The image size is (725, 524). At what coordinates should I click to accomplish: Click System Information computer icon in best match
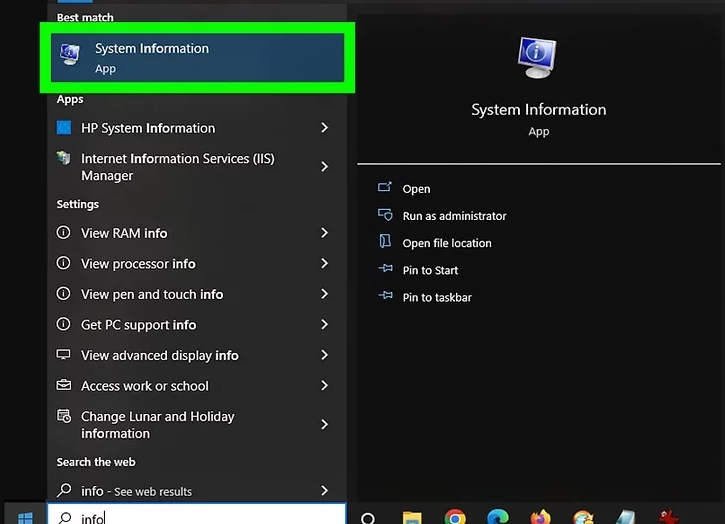pos(70,55)
